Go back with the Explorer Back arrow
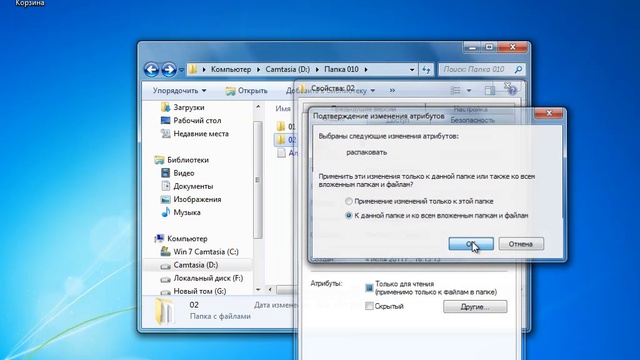This screenshot has height=360, width=640. [x=151, y=69]
